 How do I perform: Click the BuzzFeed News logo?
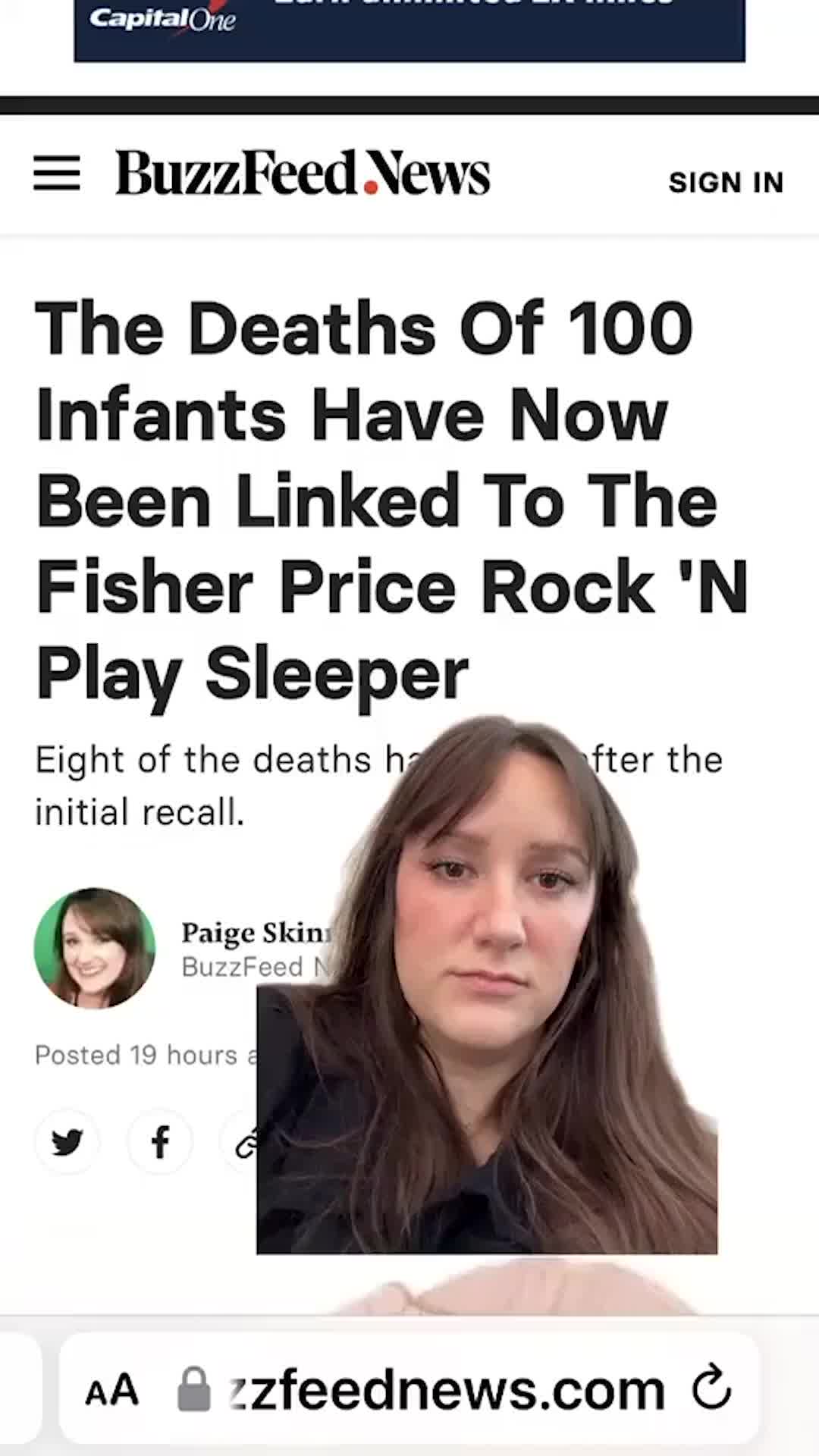tap(303, 173)
